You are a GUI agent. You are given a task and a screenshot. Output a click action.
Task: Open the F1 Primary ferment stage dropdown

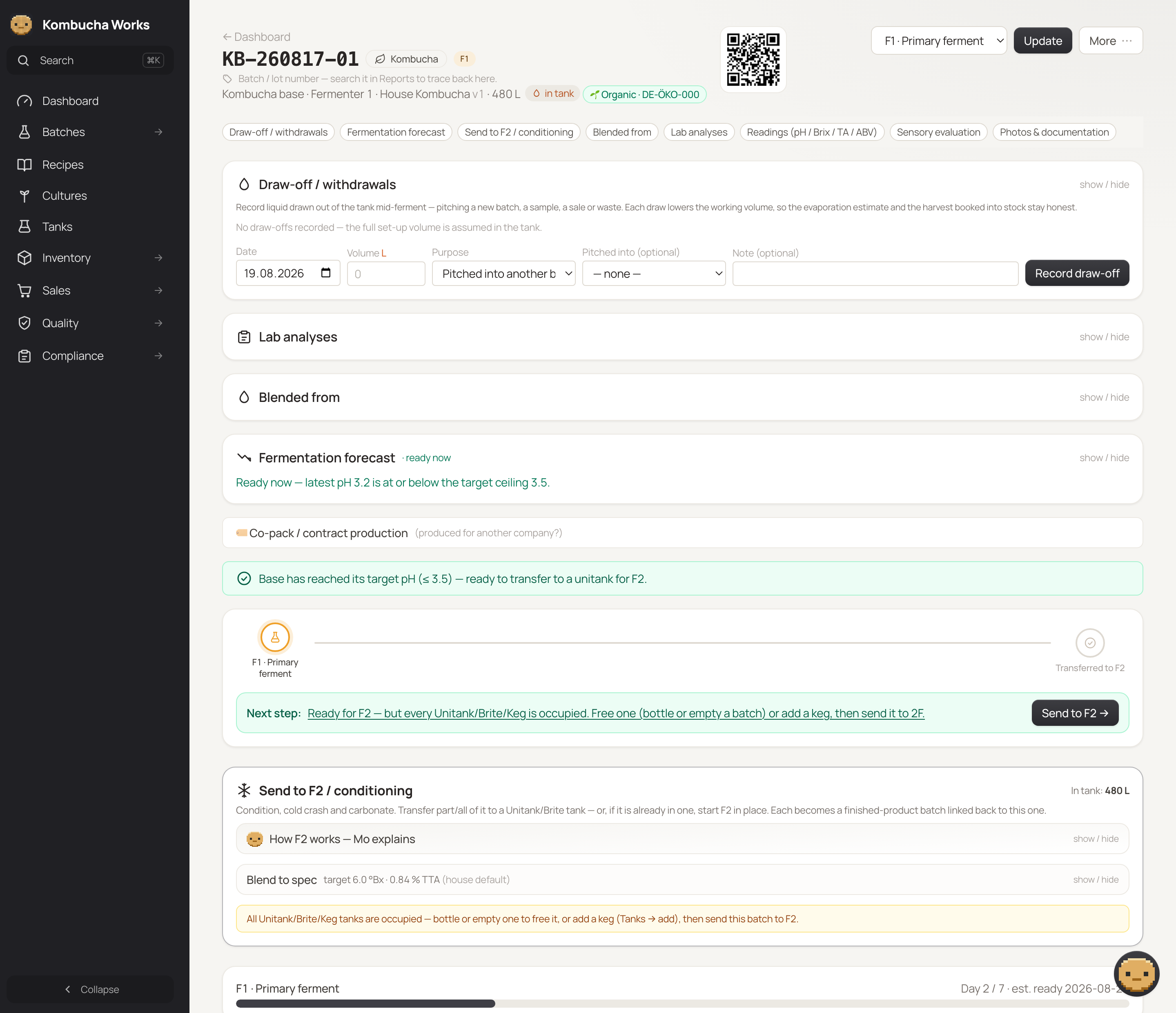tap(939, 41)
